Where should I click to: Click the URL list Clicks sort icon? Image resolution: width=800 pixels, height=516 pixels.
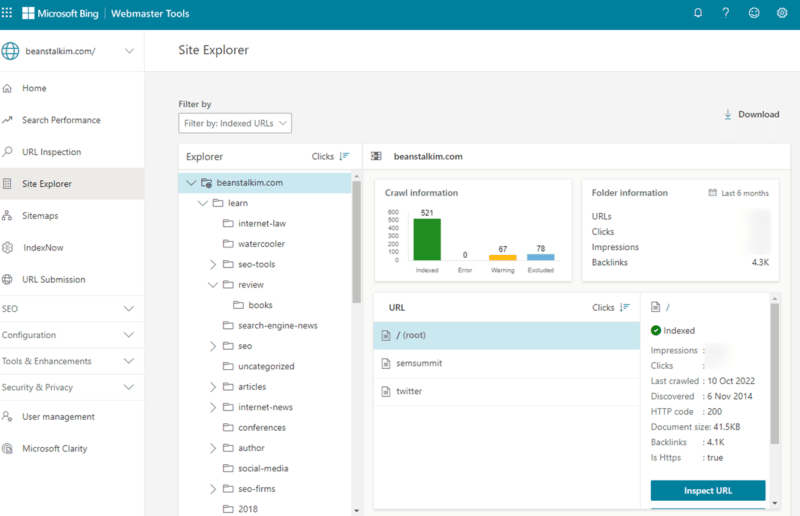tap(625, 308)
